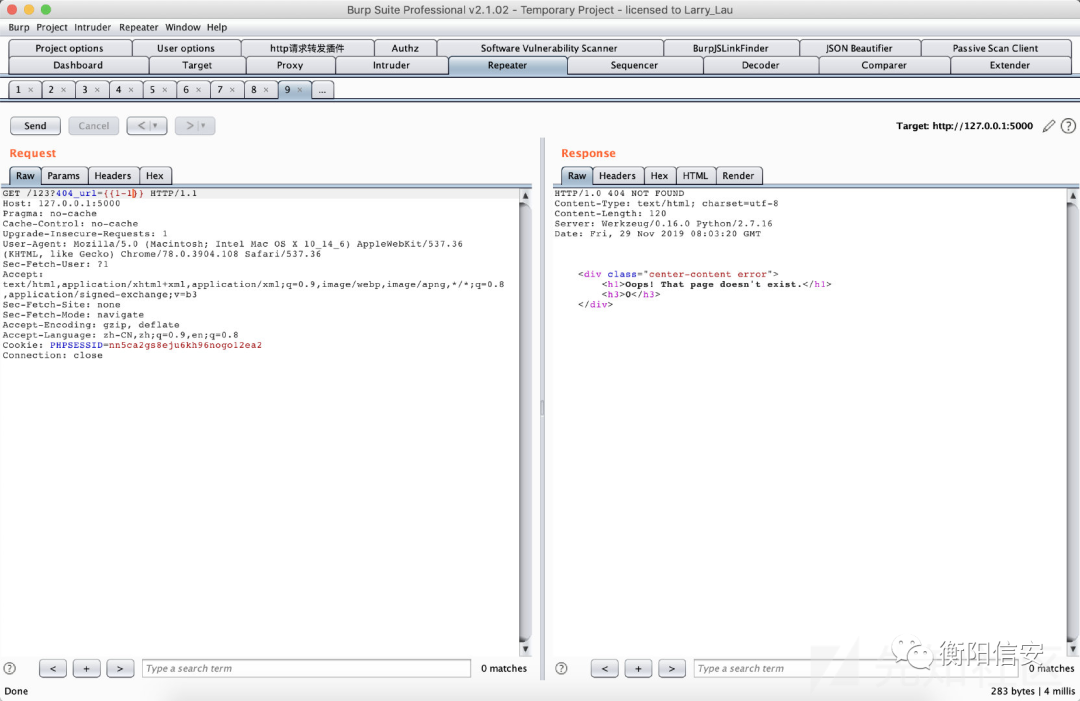Go to next response search match
1080x701 pixels.
tap(672, 668)
